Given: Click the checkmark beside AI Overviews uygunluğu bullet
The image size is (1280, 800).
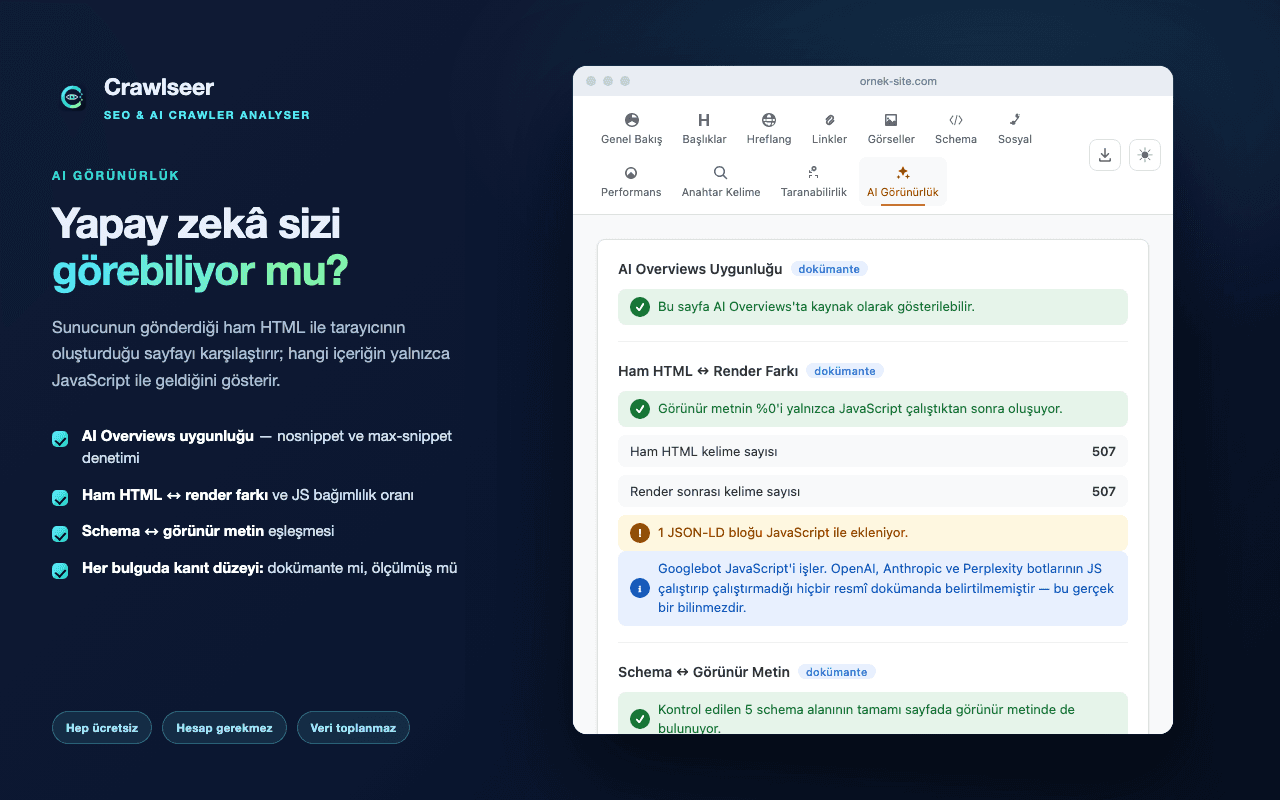Looking at the screenshot, I should pyautogui.click(x=60, y=439).
